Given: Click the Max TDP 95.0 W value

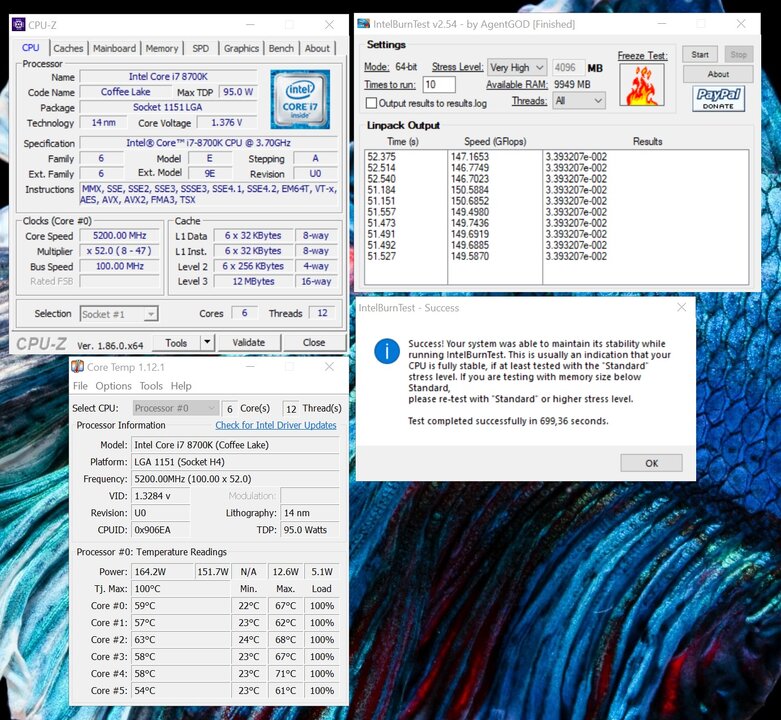Looking at the screenshot, I should click(238, 92).
